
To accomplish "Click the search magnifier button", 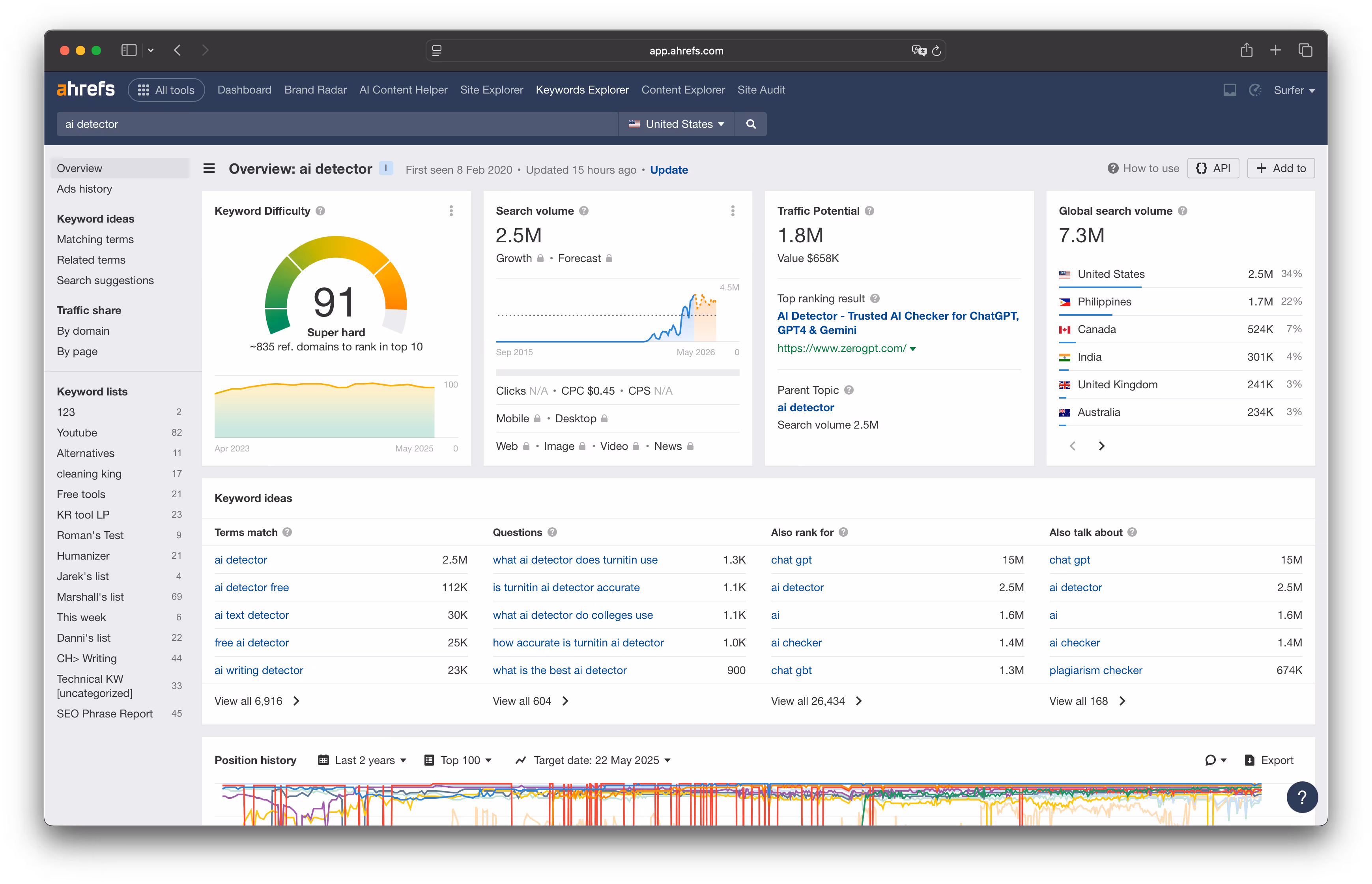I will tap(751, 124).
